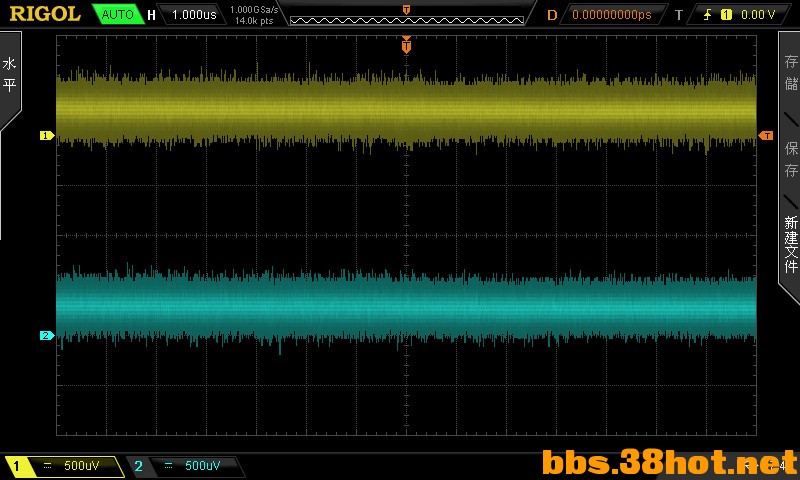This screenshot has width=800, height=480.
Task: Open the 水平 horizontal side tab
Action: [10, 74]
